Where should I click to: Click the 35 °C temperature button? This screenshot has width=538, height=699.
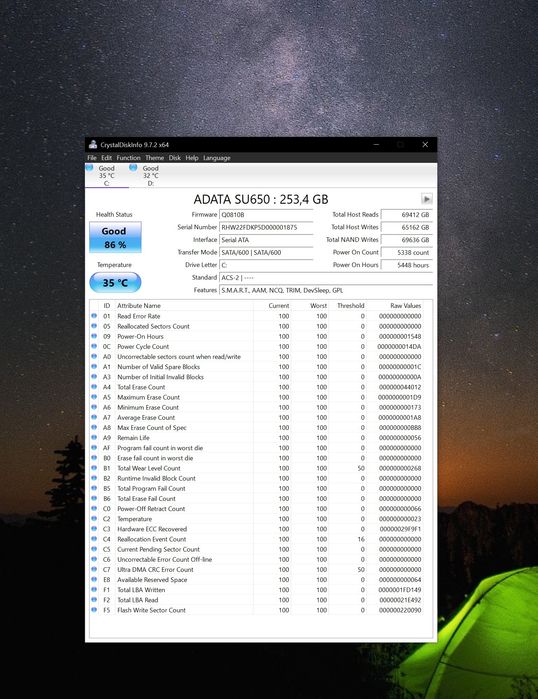[x=115, y=283]
